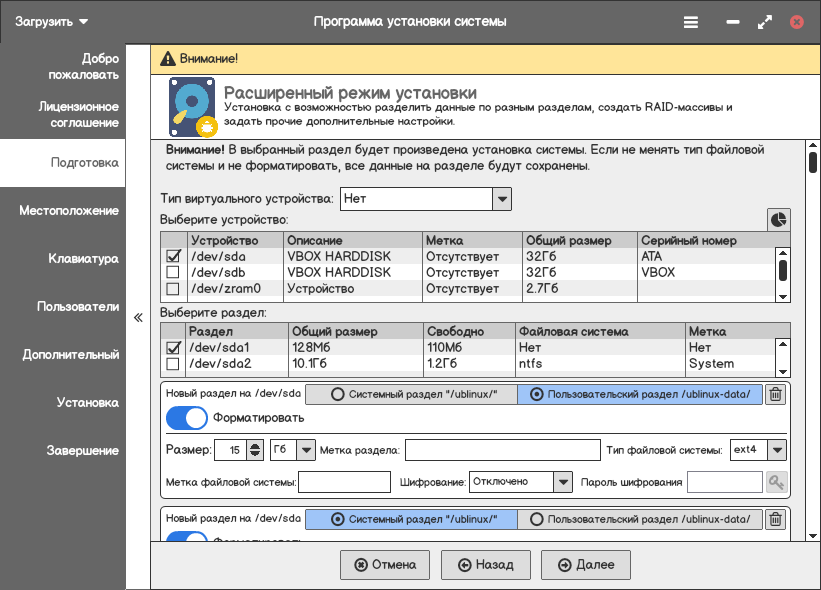Click the warning triangle icon

coord(168,59)
